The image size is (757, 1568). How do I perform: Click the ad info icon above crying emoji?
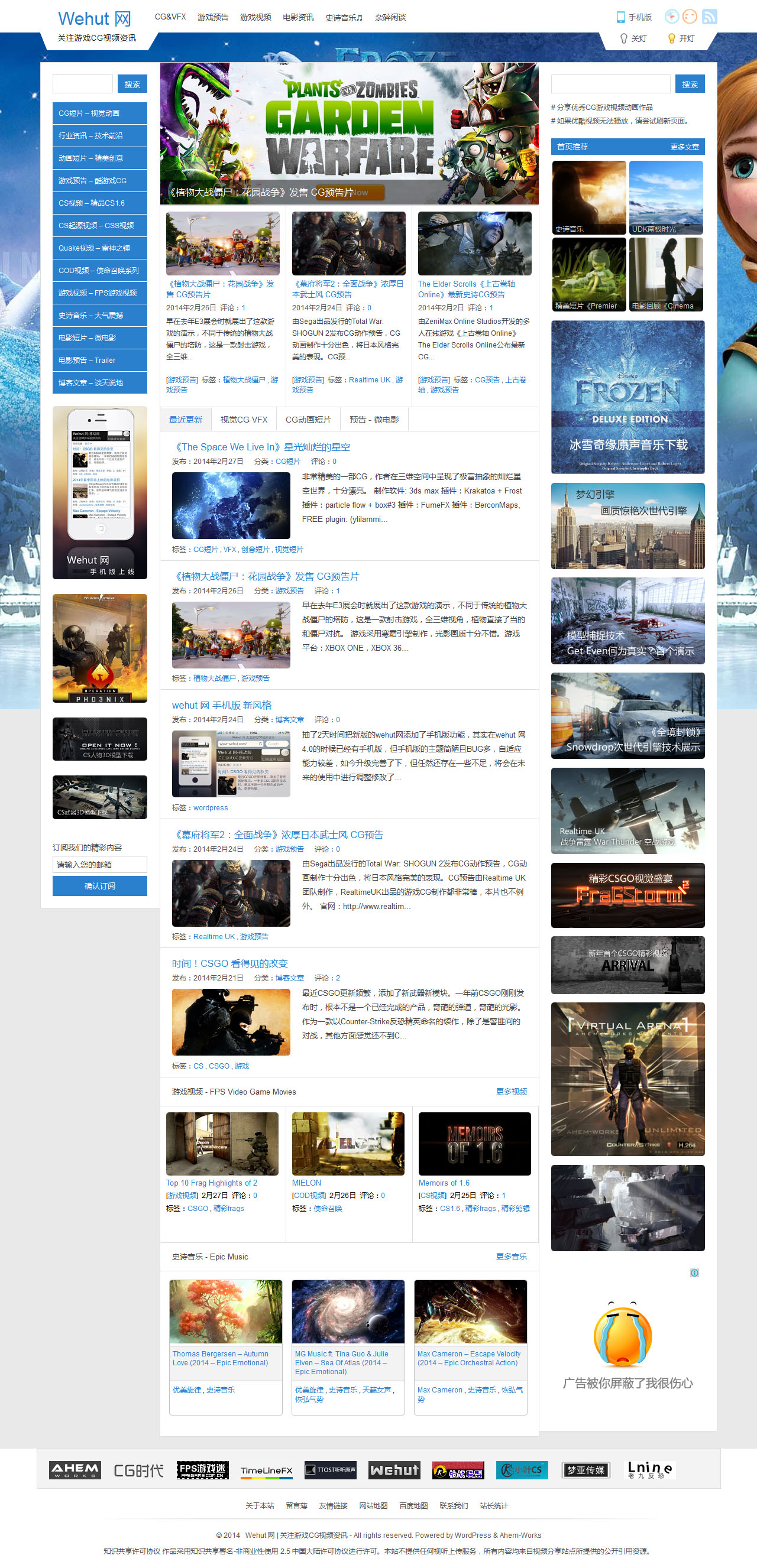[x=694, y=1273]
